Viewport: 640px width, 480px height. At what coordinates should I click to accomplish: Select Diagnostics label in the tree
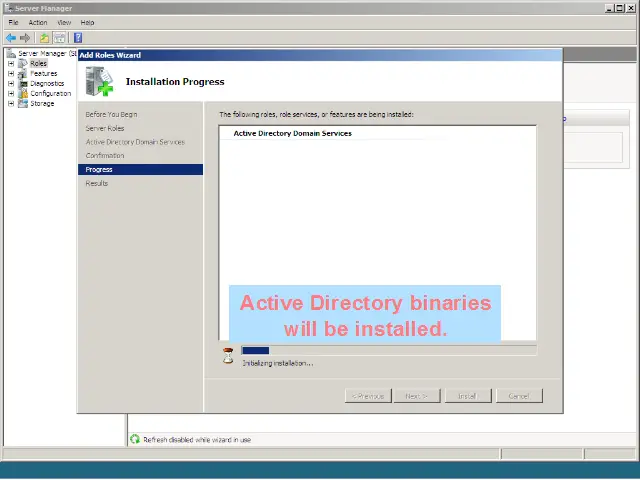[47, 83]
